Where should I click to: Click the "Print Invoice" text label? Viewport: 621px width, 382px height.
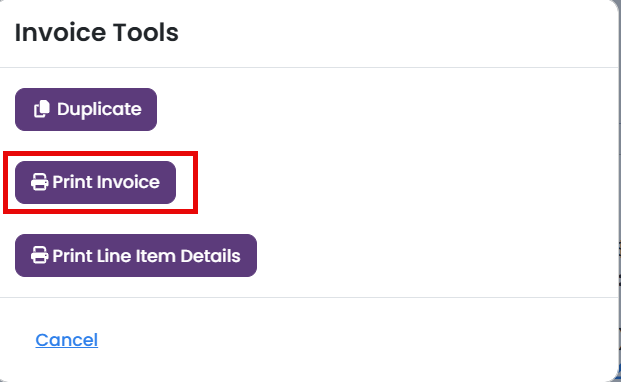point(106,182)
